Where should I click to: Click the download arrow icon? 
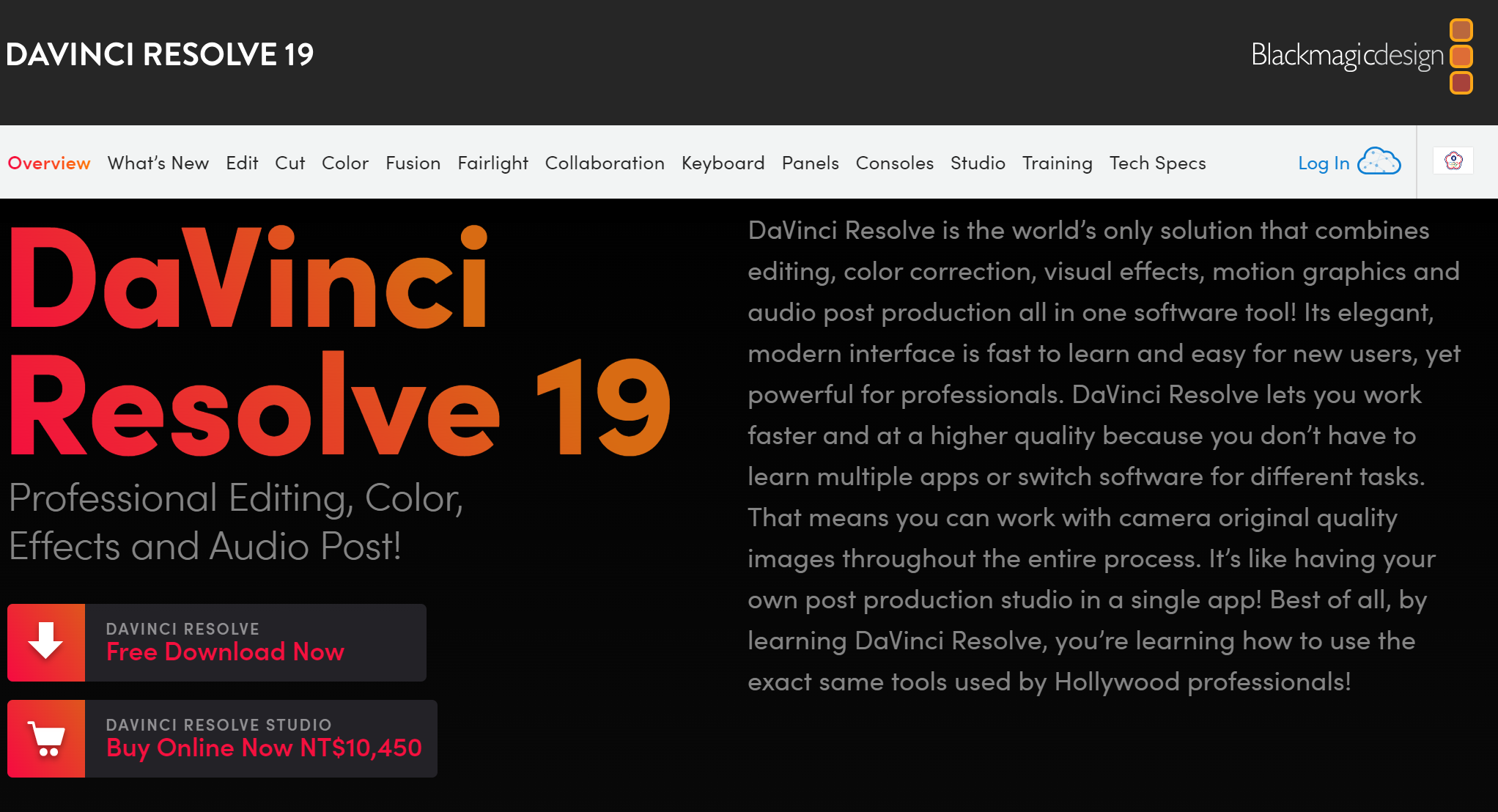click(46, 643)
